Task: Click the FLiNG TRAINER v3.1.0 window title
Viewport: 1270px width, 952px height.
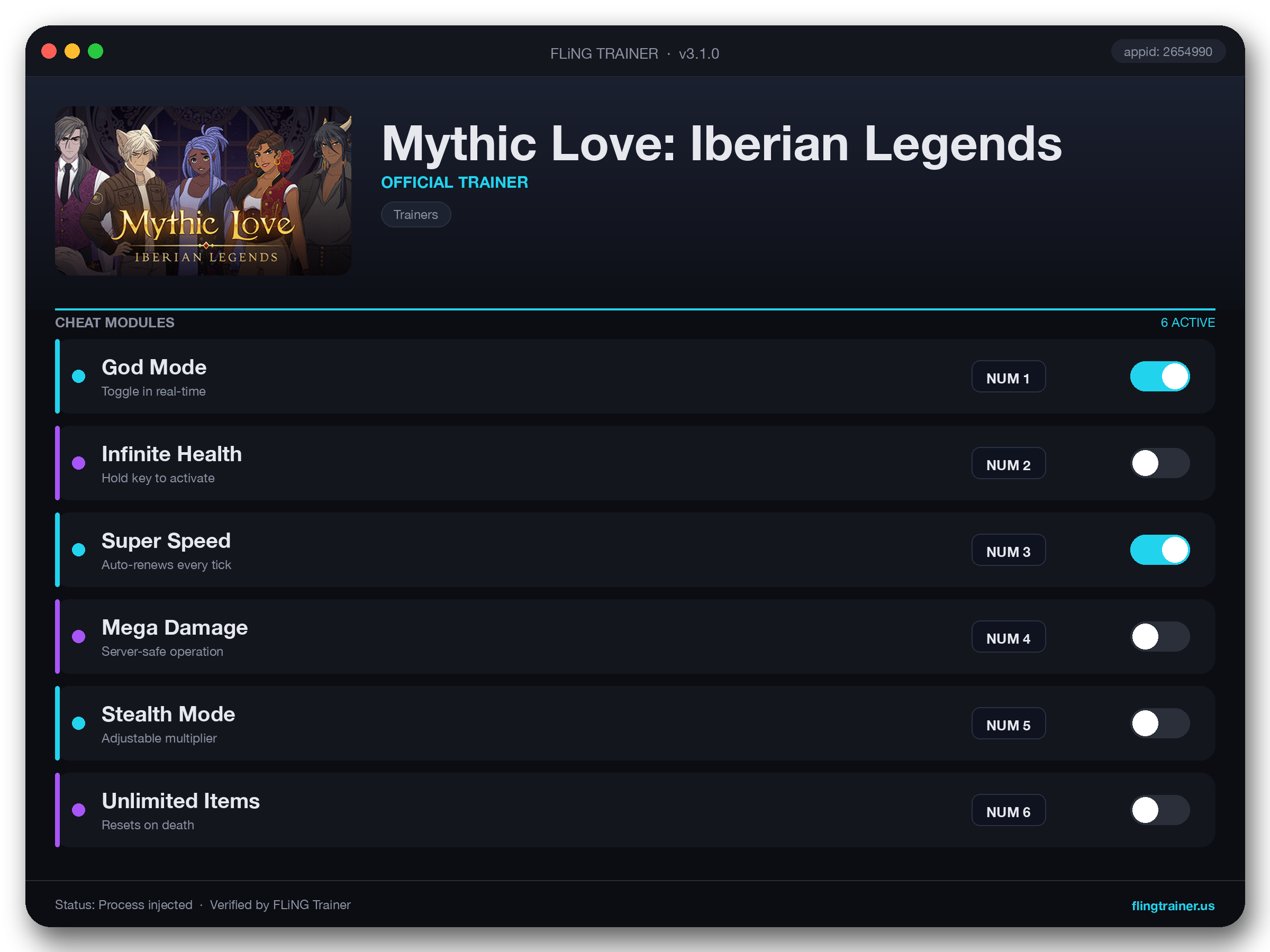Action: 634,53
